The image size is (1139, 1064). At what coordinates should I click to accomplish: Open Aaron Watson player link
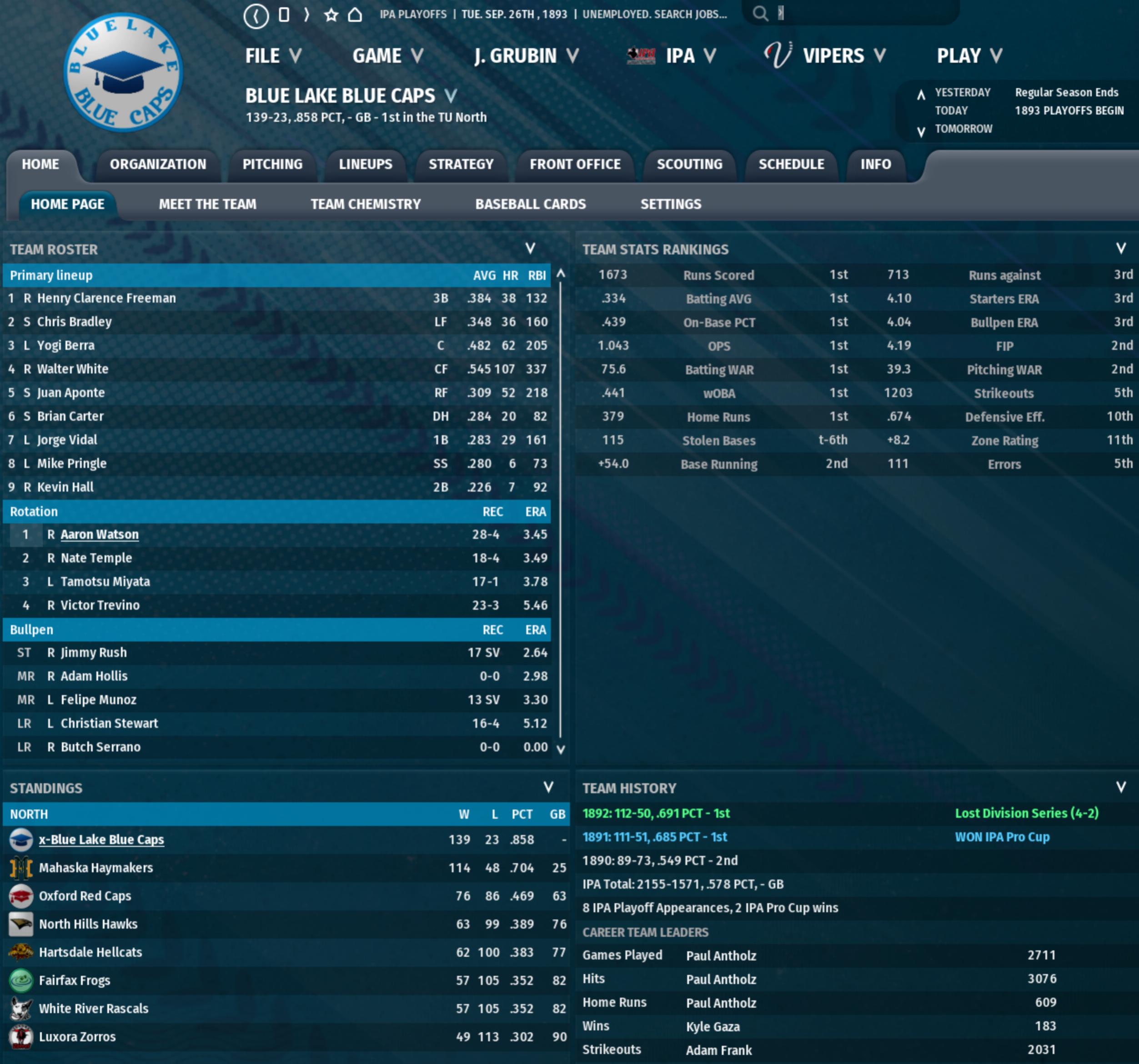point(100,534)
